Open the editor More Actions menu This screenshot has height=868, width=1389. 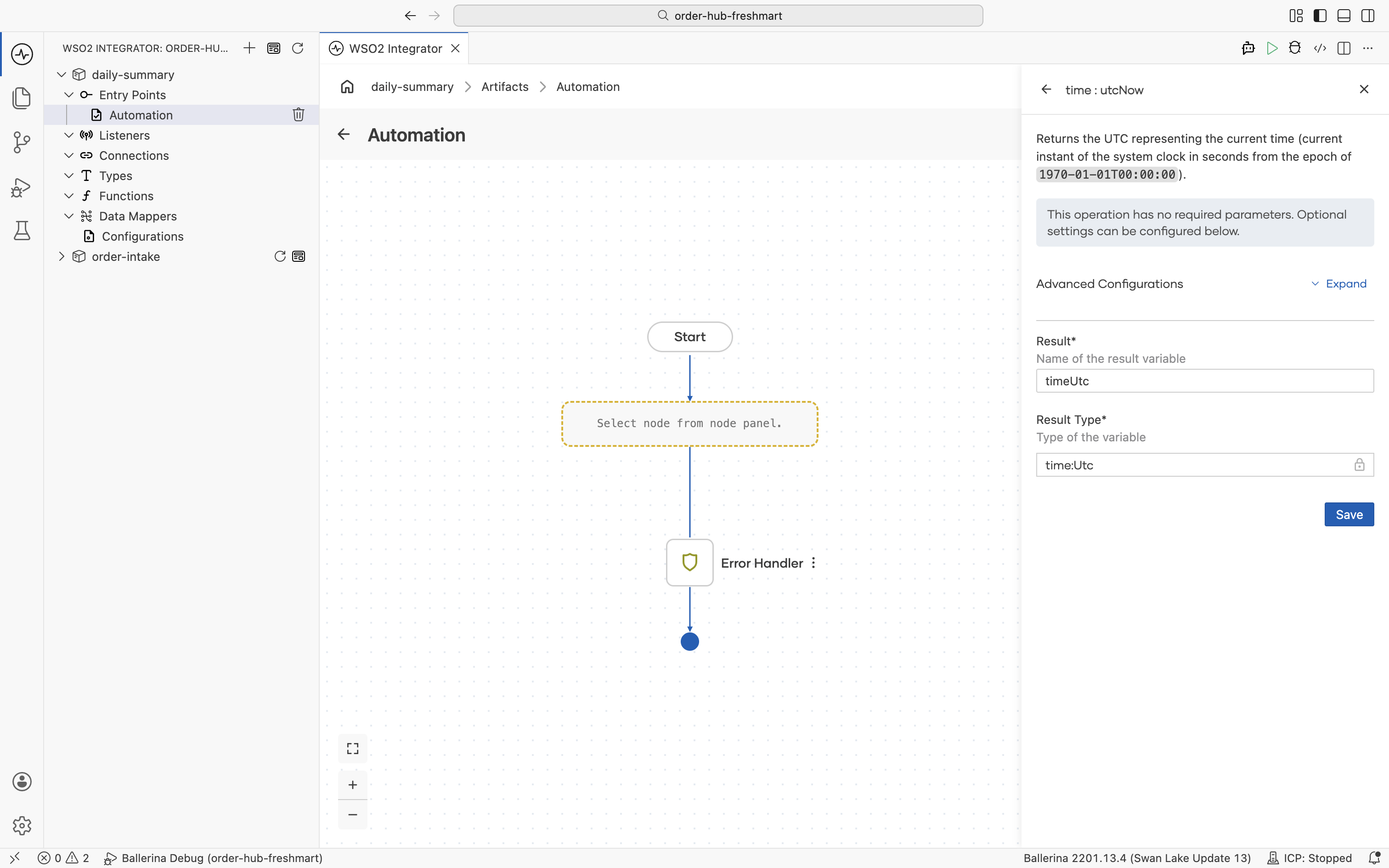coord(1368,48)
